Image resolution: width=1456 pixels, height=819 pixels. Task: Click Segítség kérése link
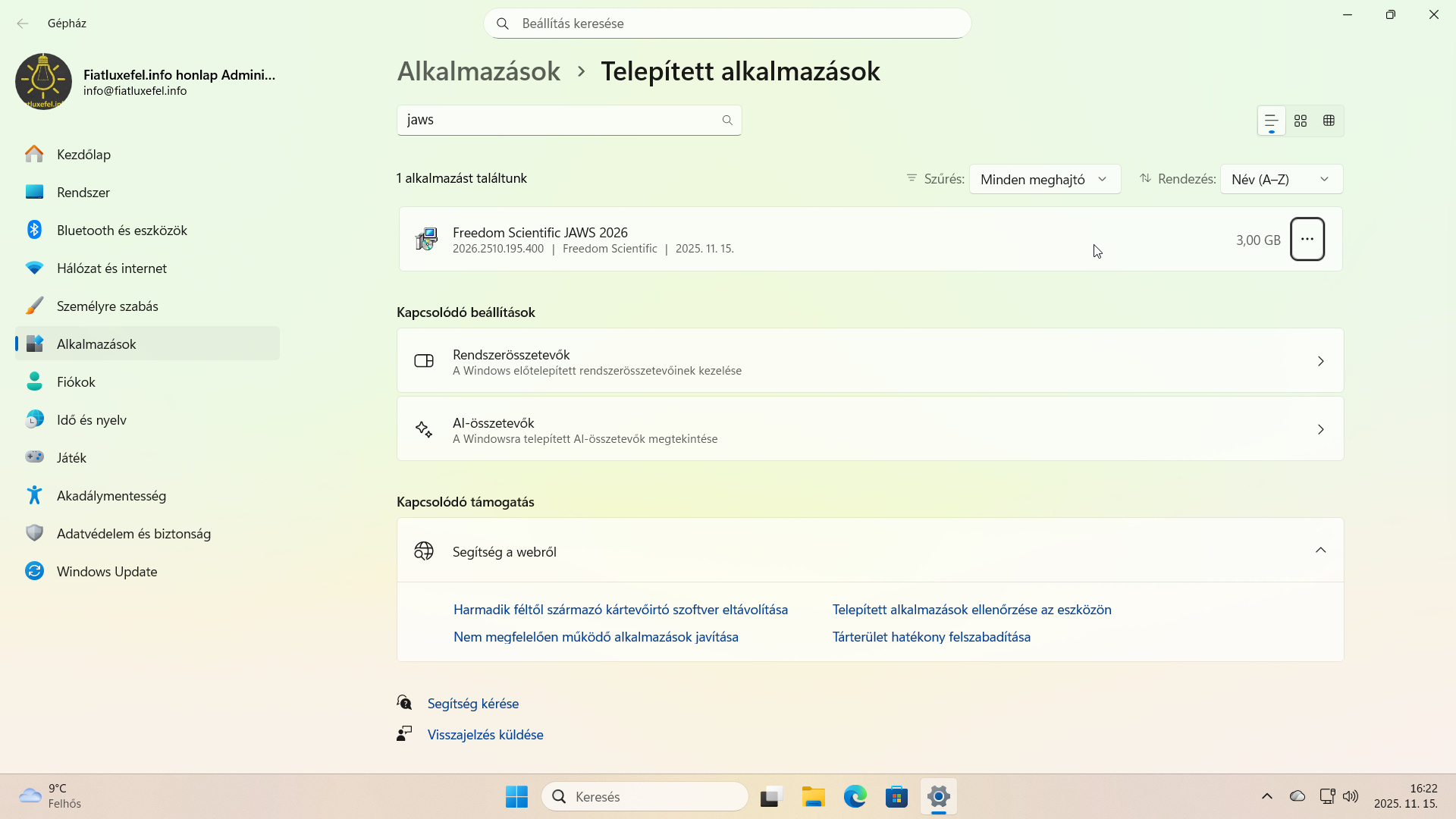(472, 703)
